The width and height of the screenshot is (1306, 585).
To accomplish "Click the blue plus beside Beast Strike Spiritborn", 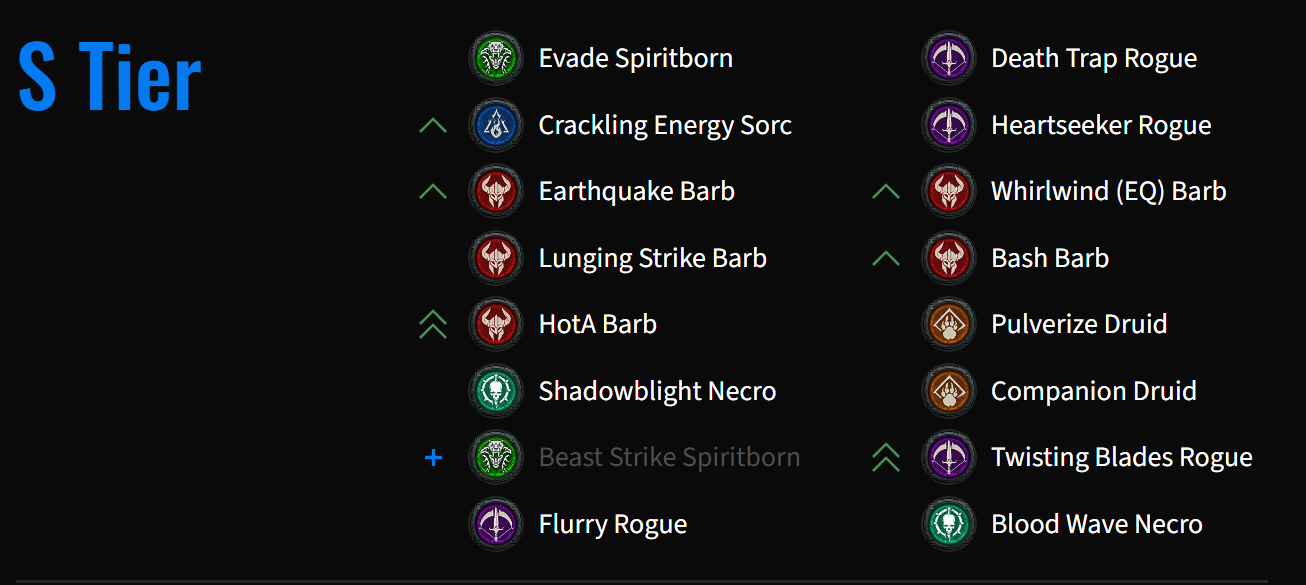I will click(433, 458).
